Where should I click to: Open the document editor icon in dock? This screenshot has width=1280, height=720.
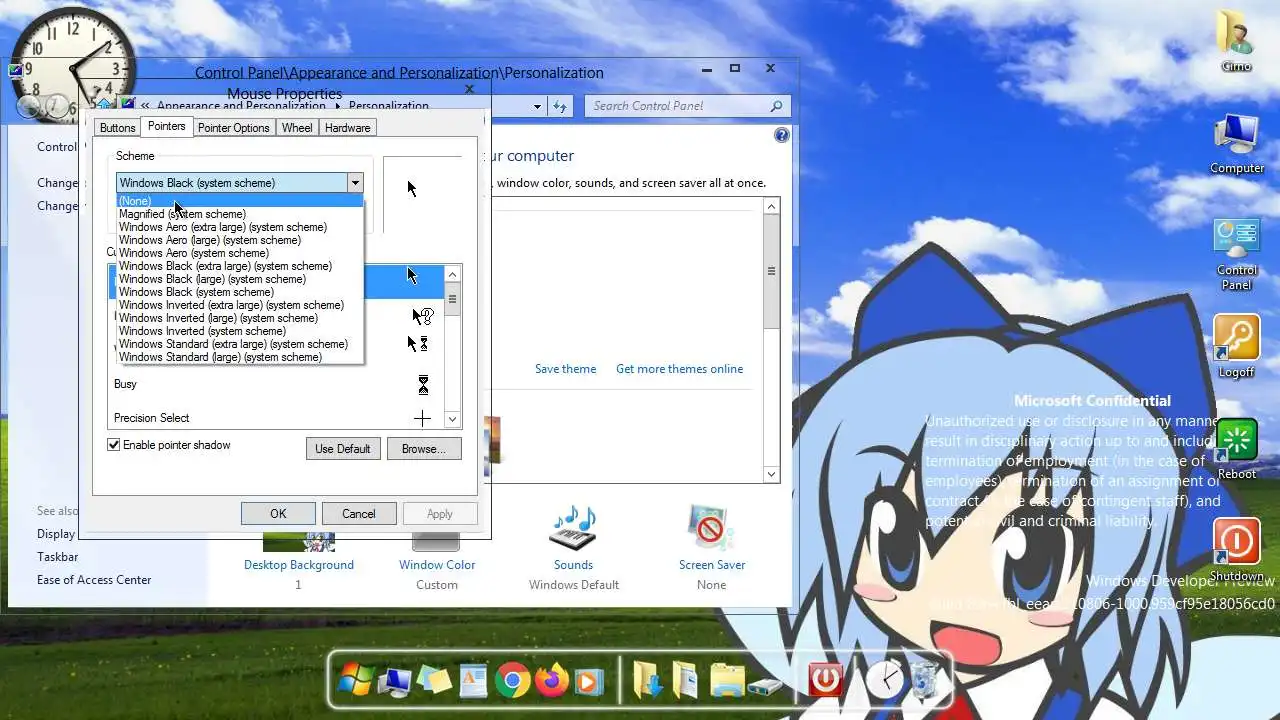coord(473,681)
